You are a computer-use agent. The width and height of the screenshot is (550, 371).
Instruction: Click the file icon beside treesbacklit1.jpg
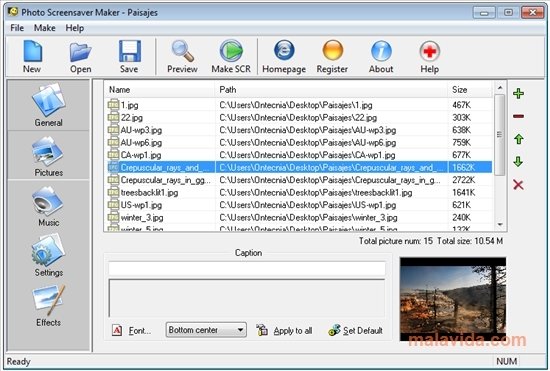pyautogui.click(x=113, y=192)
